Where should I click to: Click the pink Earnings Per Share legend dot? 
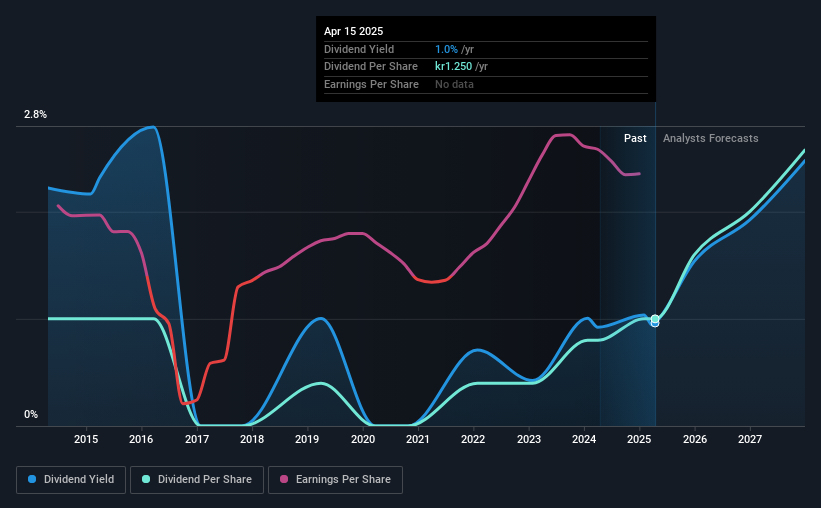click(284, 479)
